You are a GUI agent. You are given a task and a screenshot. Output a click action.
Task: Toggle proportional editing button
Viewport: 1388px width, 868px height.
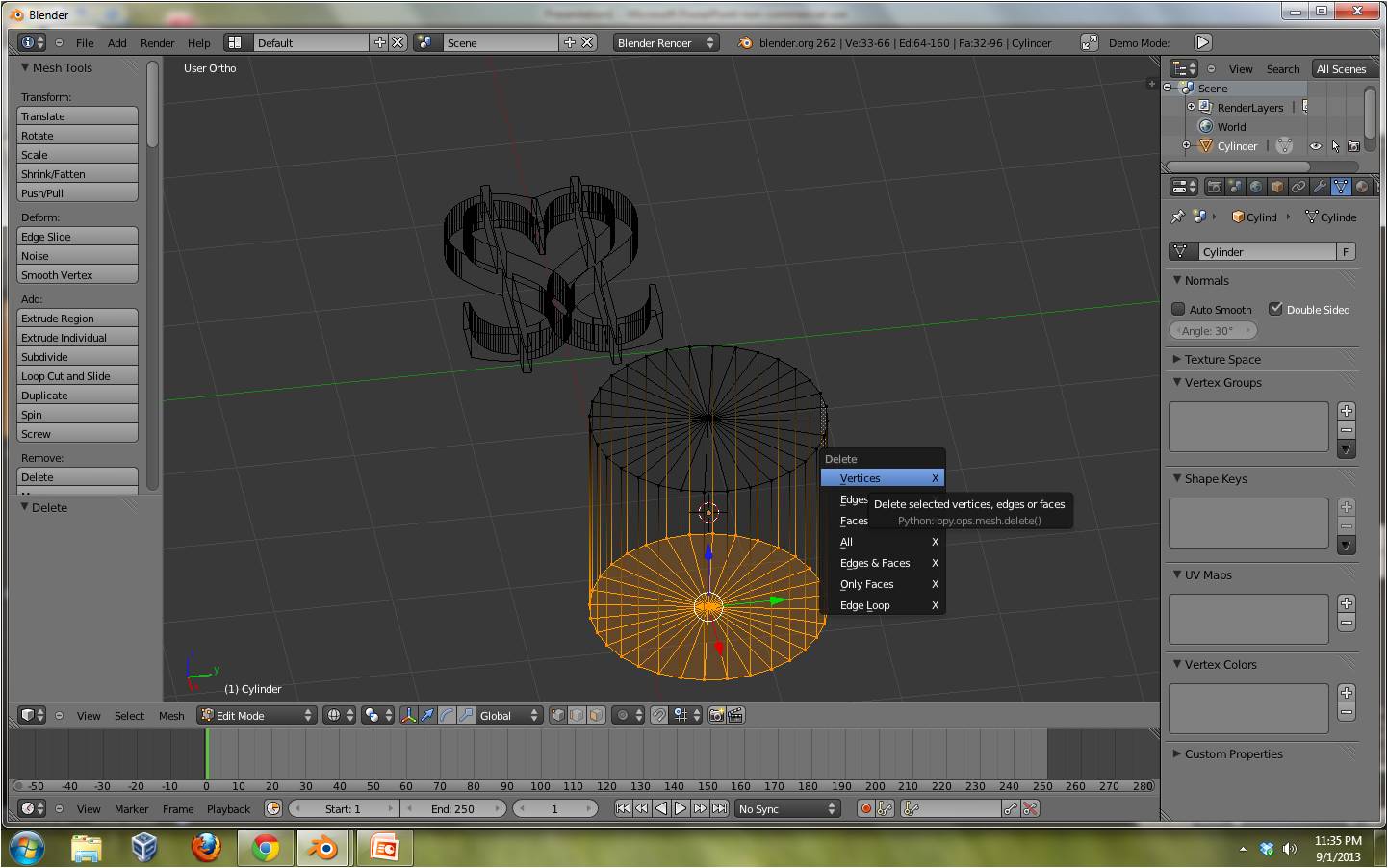point(630,715)
